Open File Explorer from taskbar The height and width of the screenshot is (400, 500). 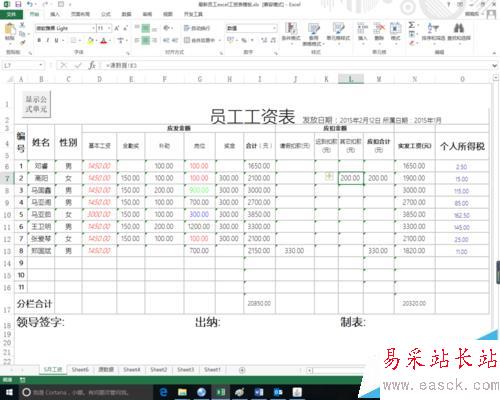[182, 392]
